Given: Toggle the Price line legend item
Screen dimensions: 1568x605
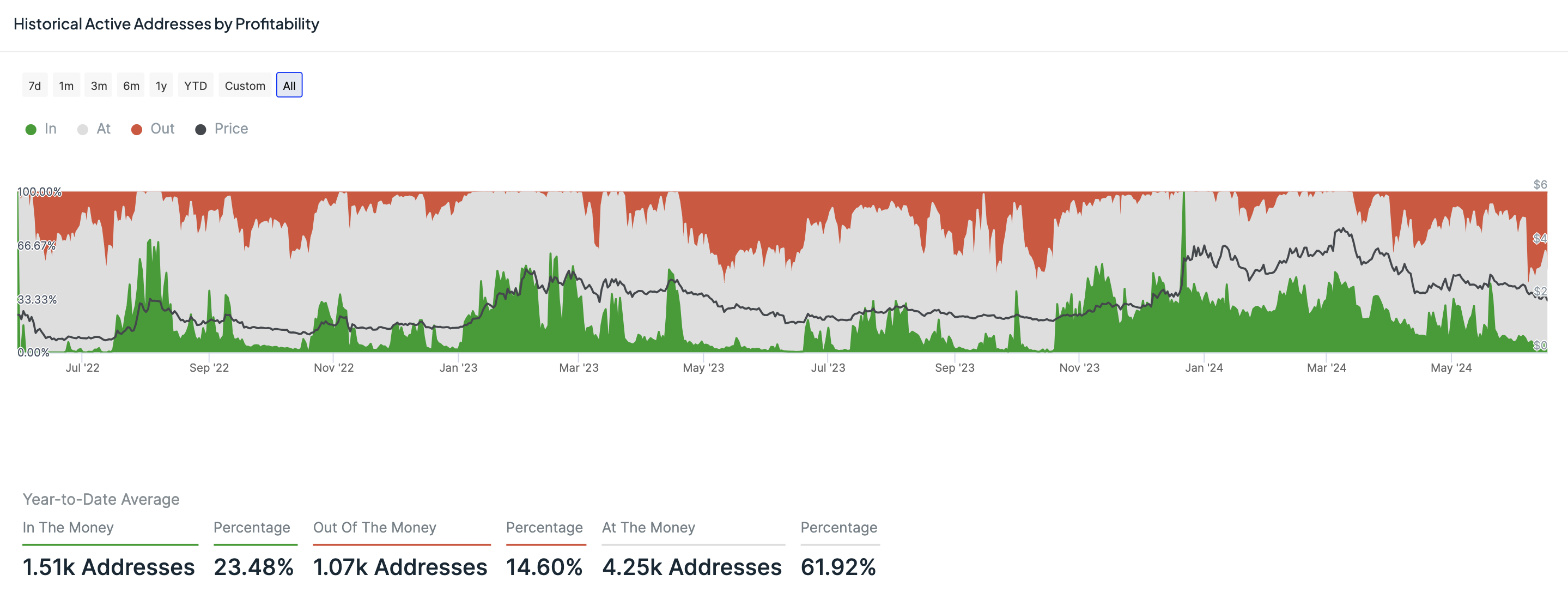Looking at the screenshot, I should pos(230,129).
